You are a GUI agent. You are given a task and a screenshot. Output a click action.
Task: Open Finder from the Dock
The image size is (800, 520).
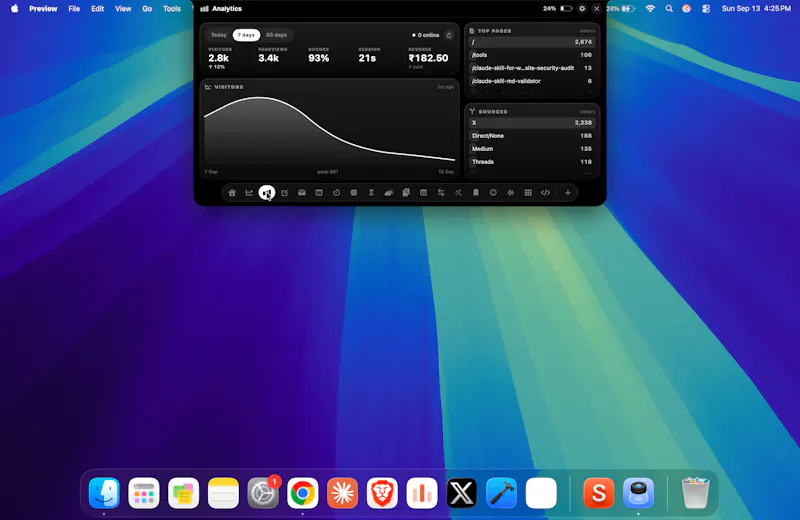point(104,493)
